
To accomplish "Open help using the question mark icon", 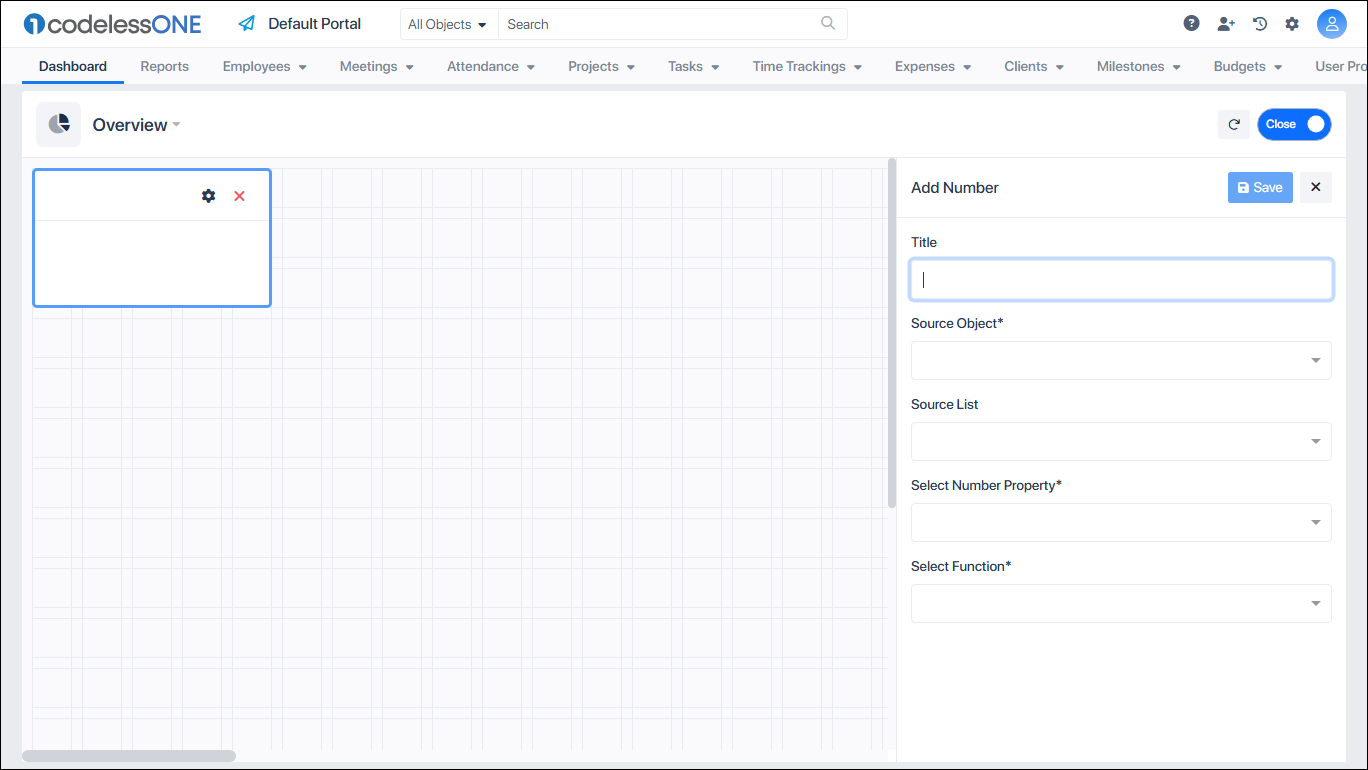I will 1190,22.
